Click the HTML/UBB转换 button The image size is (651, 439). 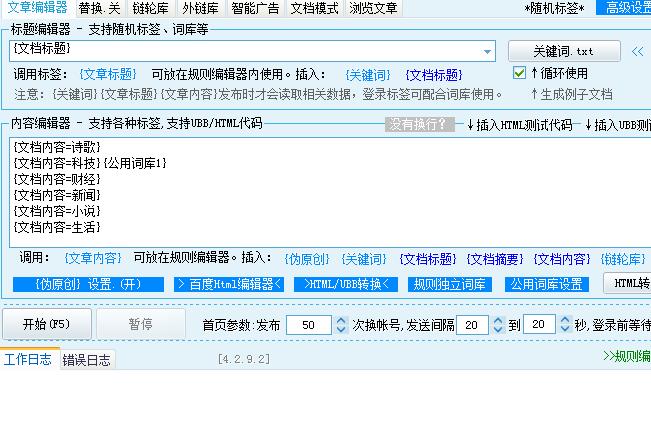click(349, 284)
